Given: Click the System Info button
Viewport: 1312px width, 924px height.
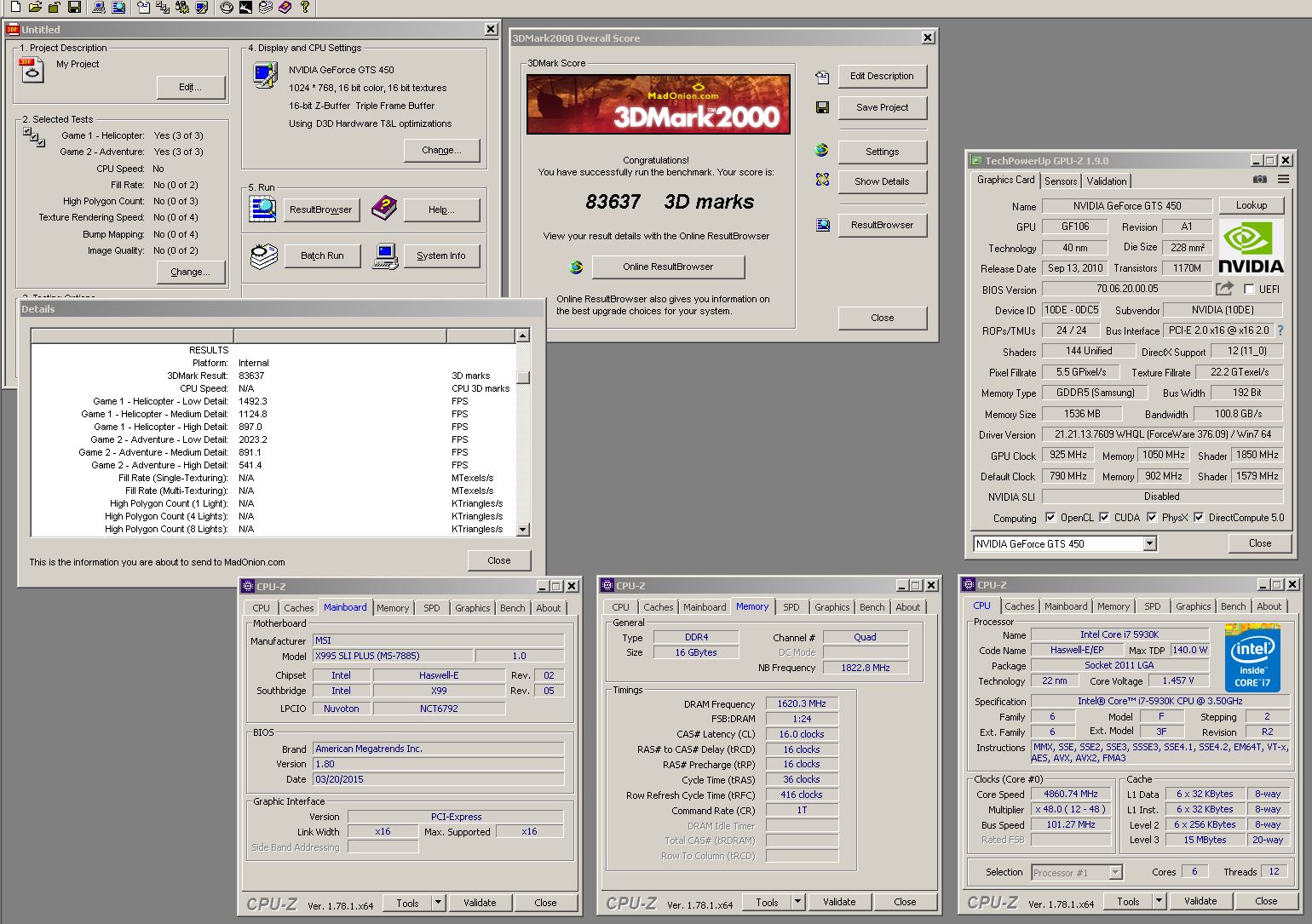Looking at the screenshot, I should pos(441,255).
